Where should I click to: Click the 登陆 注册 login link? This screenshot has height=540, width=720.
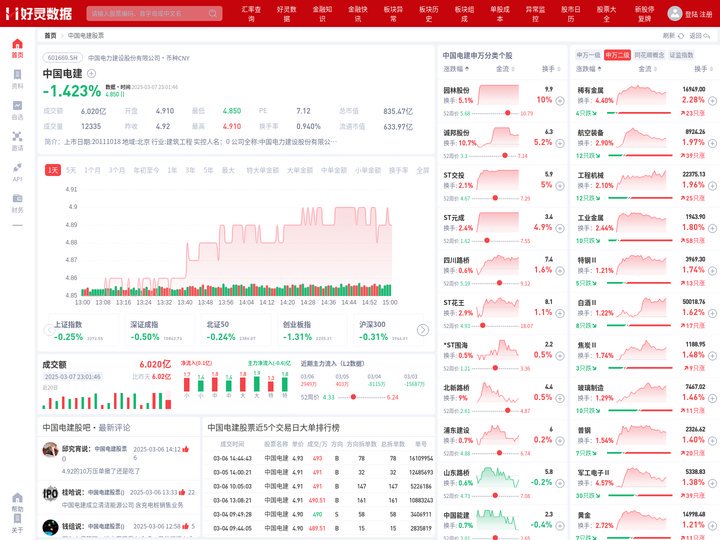coord(698,14)
